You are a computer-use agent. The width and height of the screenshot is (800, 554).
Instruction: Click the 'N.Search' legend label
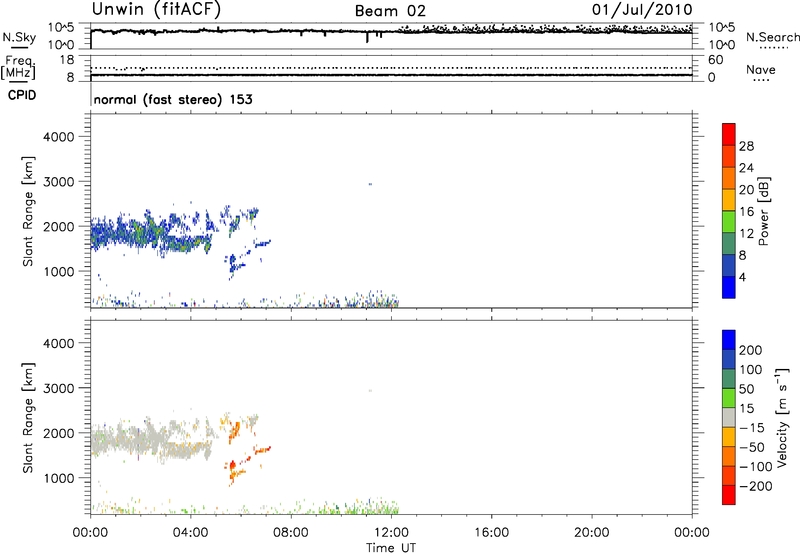tap(772, 37)
